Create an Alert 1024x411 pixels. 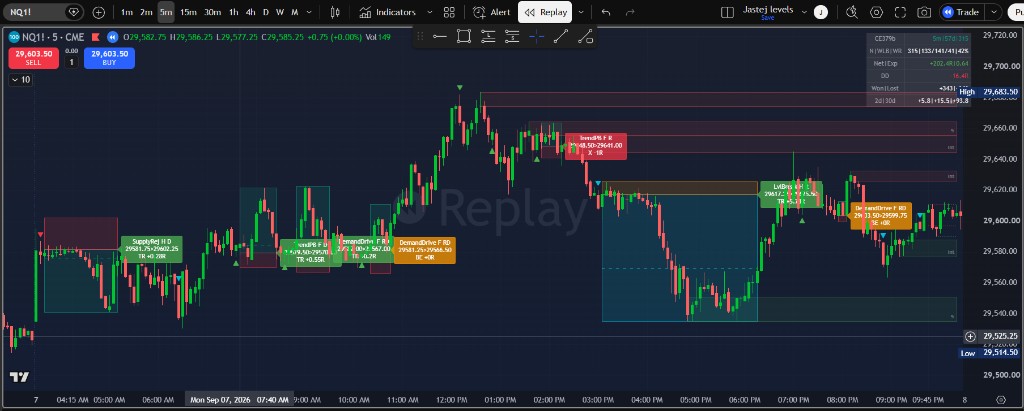point(492,12)
